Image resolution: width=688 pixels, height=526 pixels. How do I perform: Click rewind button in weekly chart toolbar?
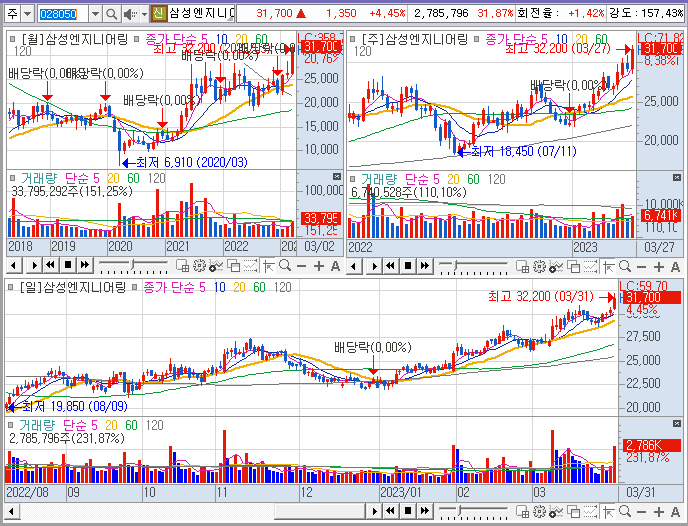click(x=391, y=265)
